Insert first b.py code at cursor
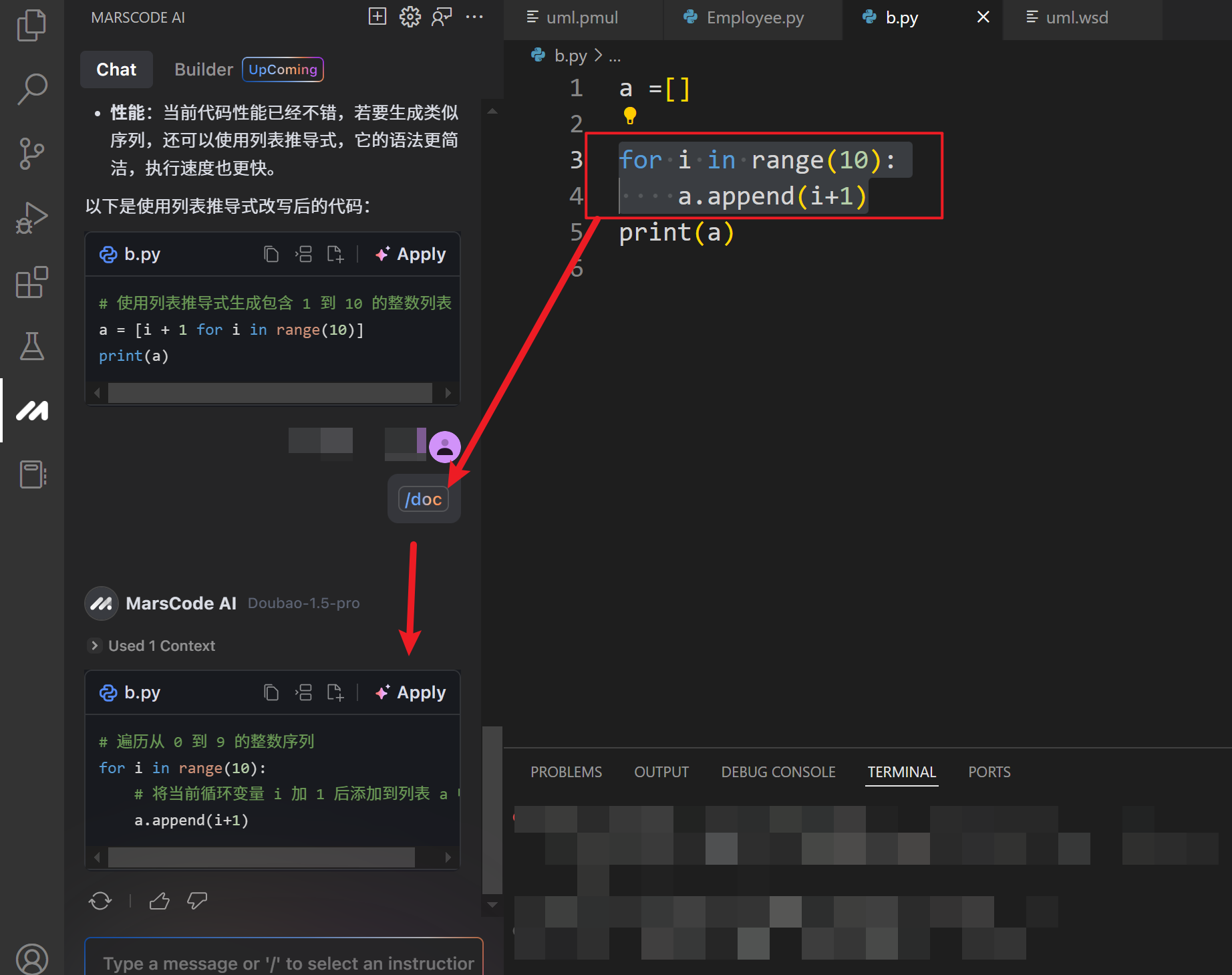 tap(303, 254)
